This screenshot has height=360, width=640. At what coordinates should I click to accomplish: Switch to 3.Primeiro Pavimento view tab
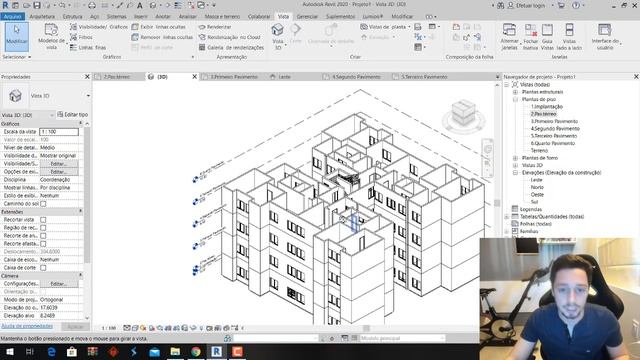tap(233, 77)
